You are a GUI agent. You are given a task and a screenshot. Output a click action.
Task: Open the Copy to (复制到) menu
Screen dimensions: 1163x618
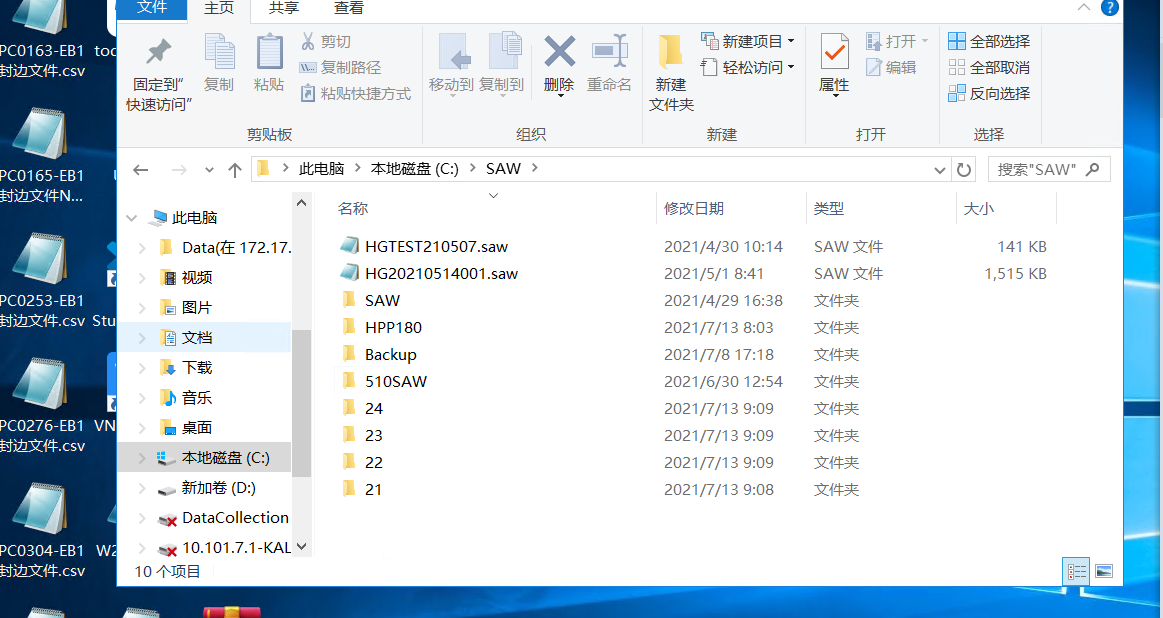(x=501, y=65)
